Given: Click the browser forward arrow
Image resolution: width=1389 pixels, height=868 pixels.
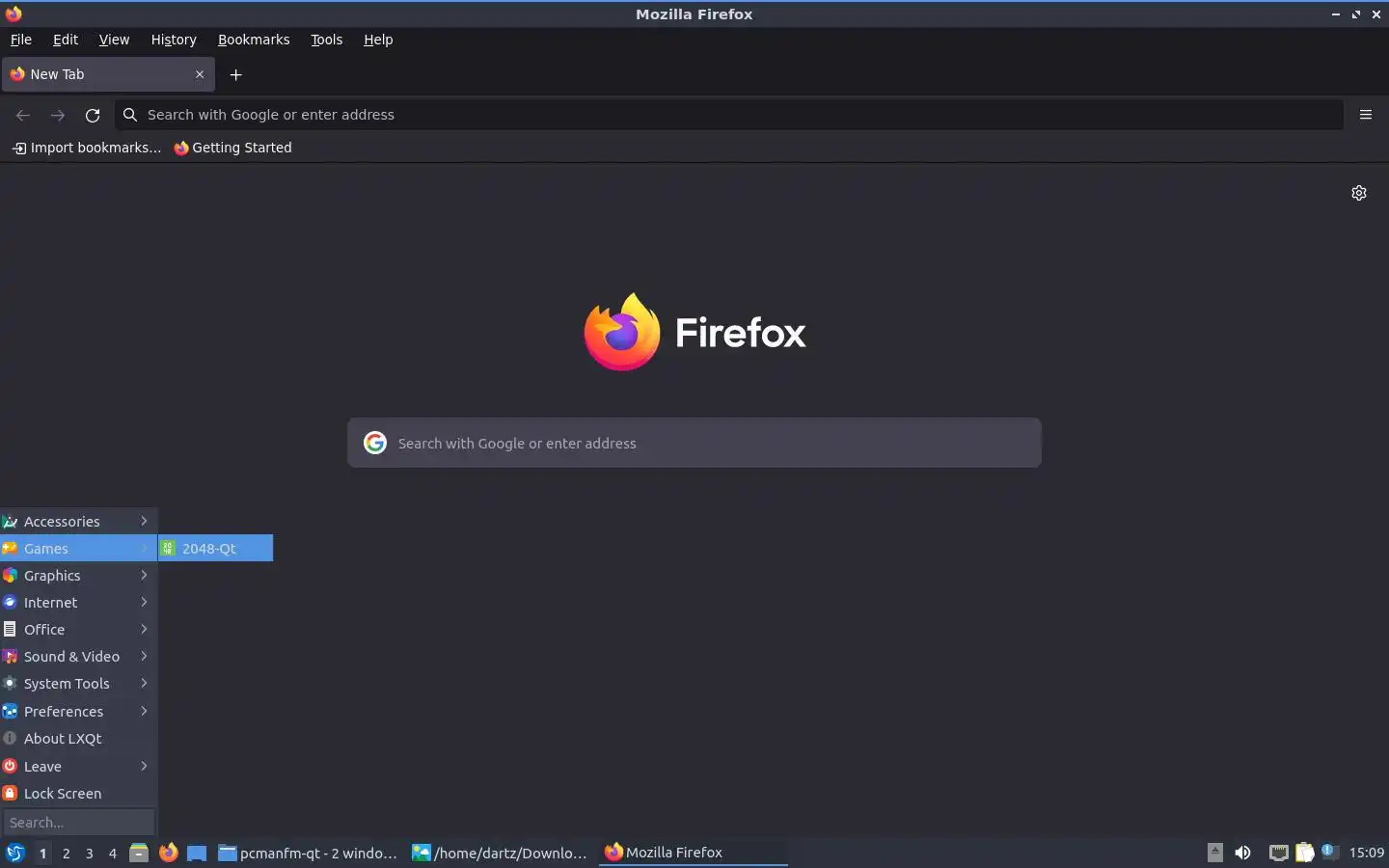Looking at the screenshot, I should 58,115.
